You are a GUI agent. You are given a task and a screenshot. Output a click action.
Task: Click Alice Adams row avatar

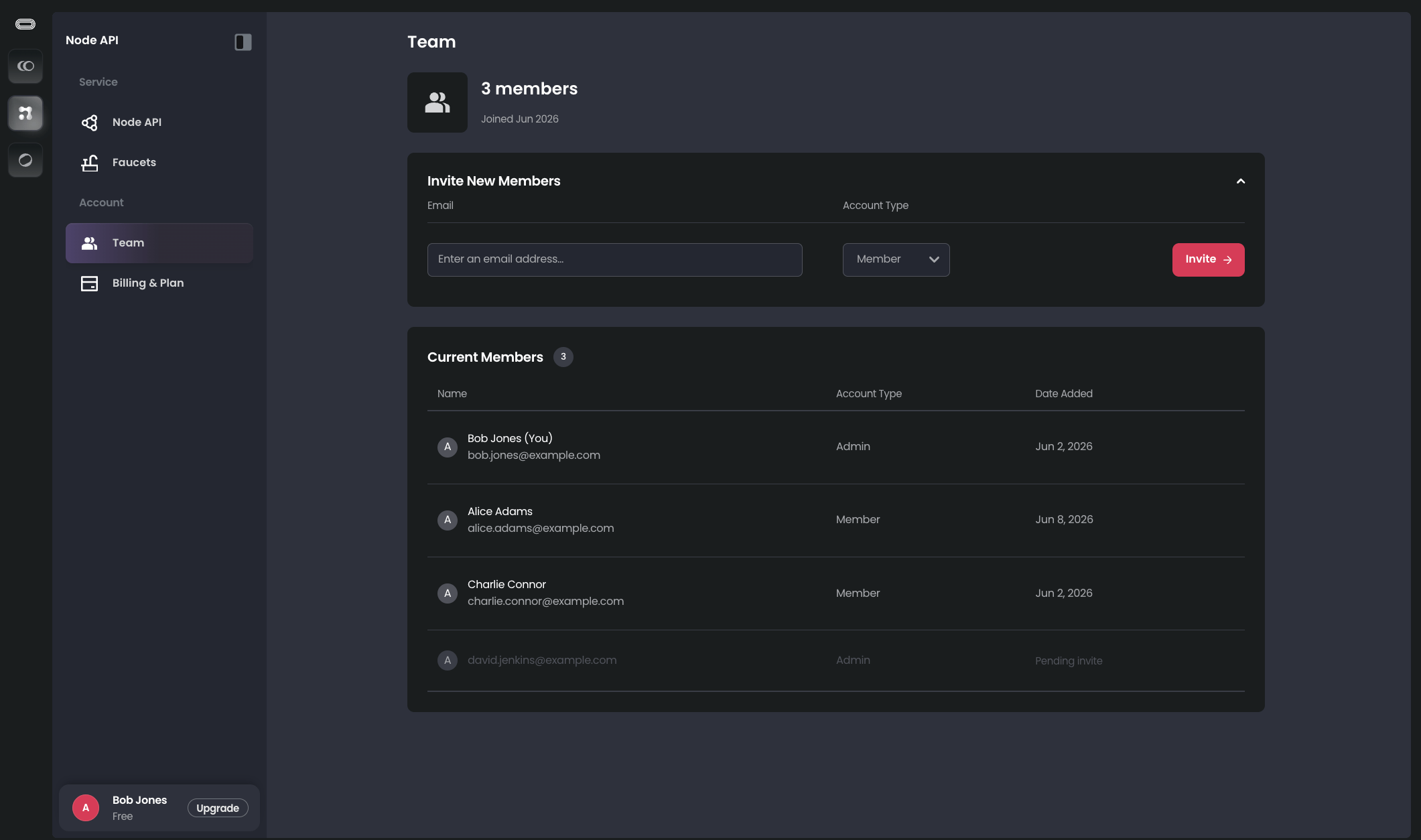point(448,520)
